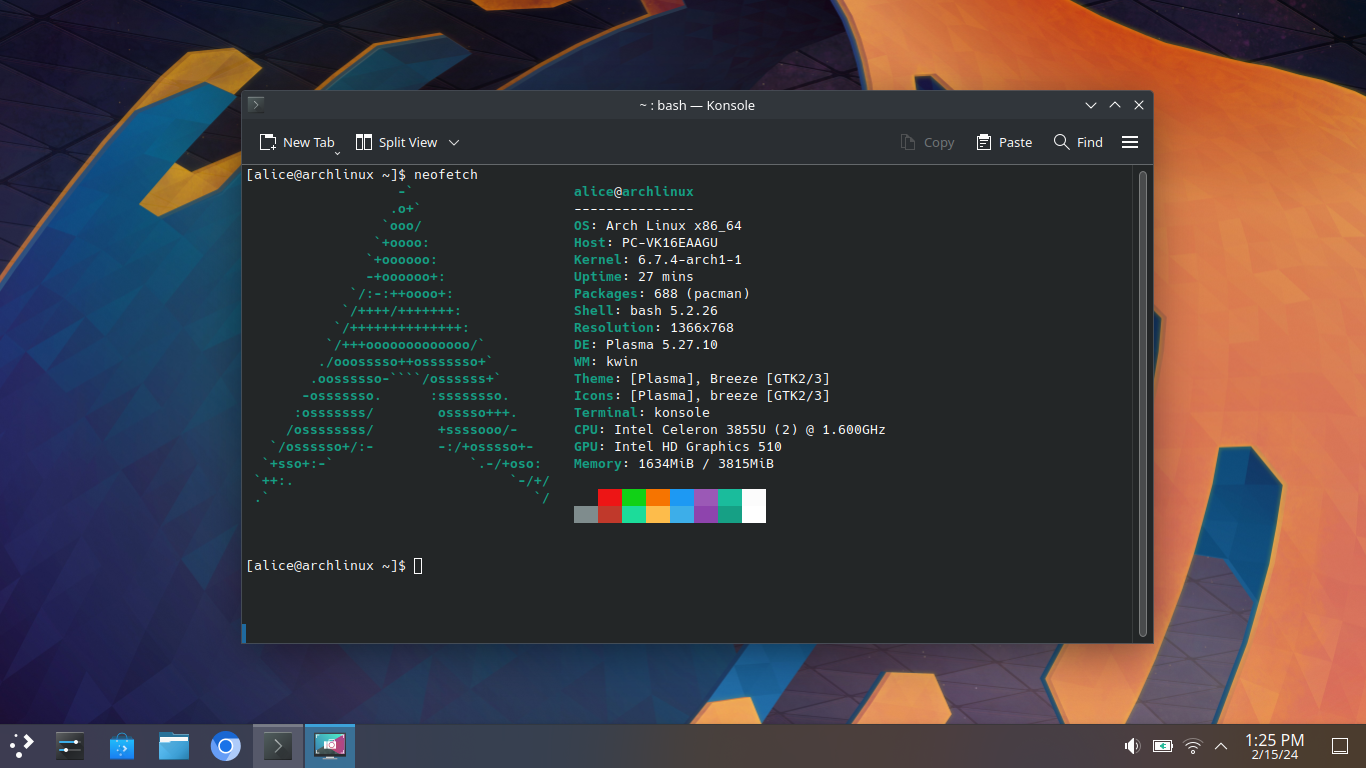Expand the New Tab profile dropdown arrow
The height and width of the screenshot is (768, 1366).
click(338, 152)
